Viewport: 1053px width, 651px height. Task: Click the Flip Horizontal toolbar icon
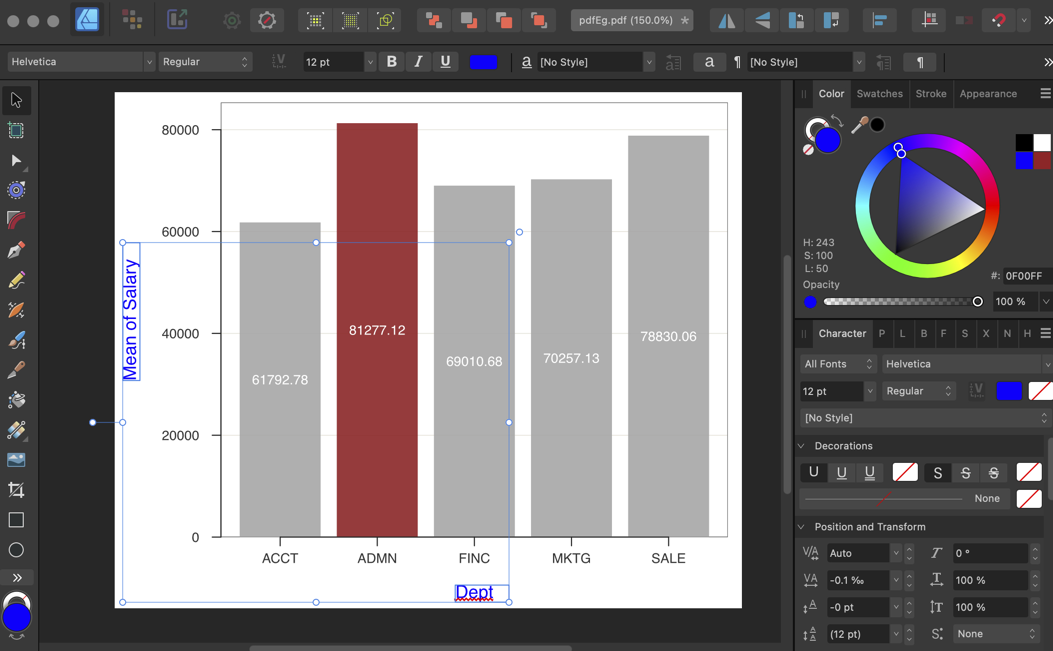coord(727,20)
